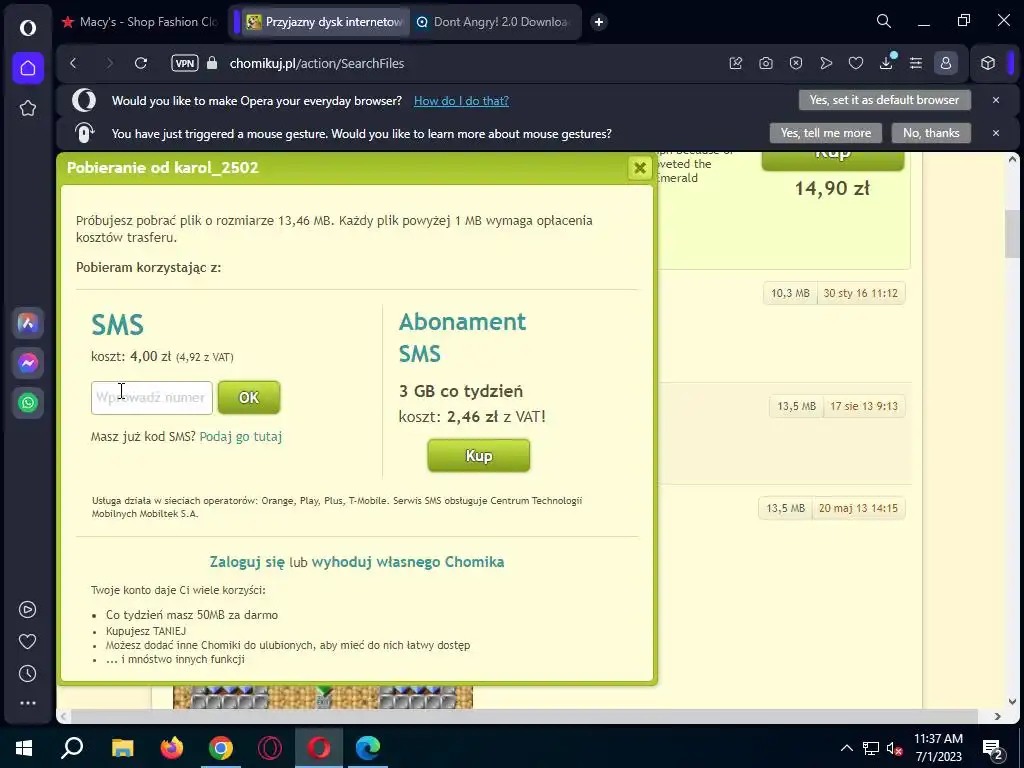The width and height of the screenshot is (1024, 768).
Task: Open the profile account icon
Action: point(946,63)
